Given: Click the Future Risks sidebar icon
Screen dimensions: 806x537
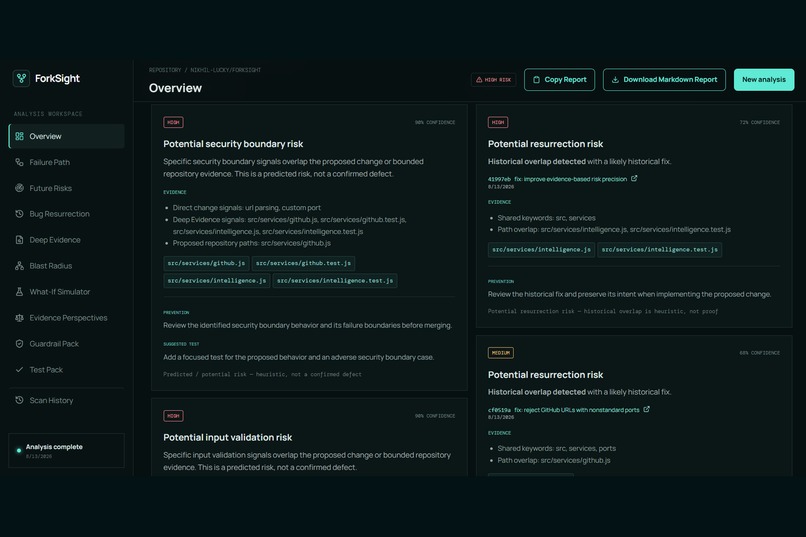Looking at the screenshot, I should pyautogui.click(x=20, y=188).
